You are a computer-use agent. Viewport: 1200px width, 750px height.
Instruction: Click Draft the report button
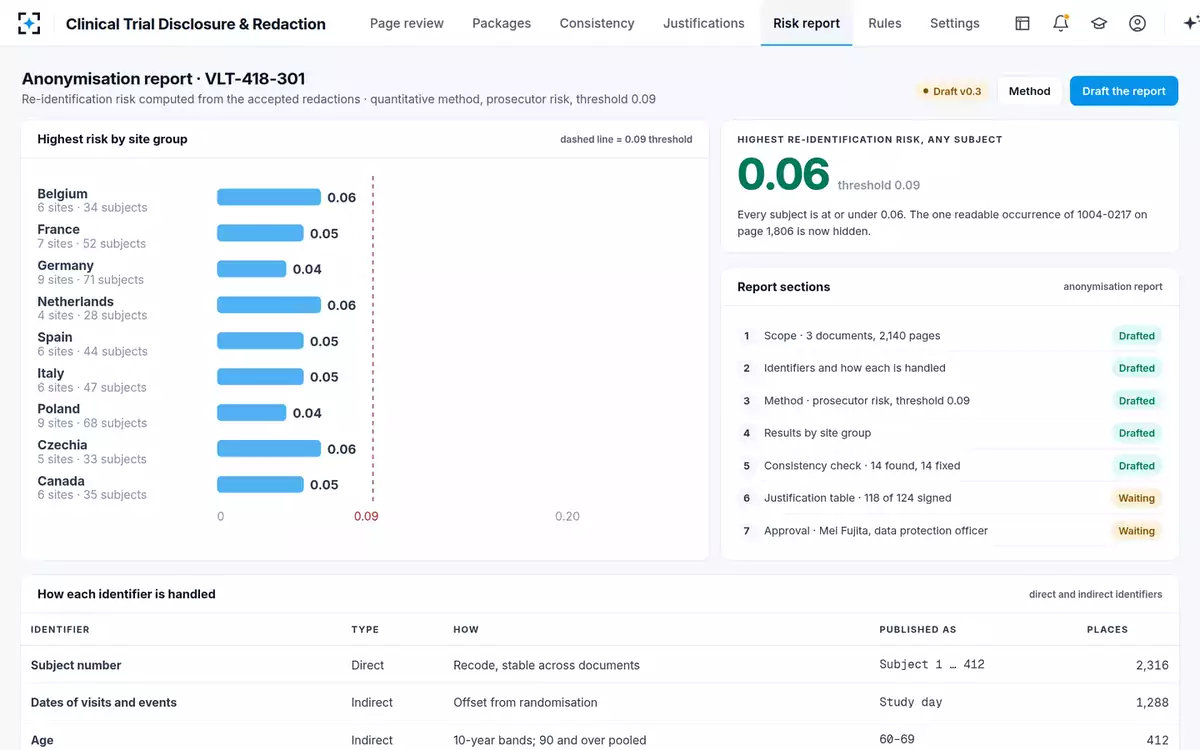1124,91
